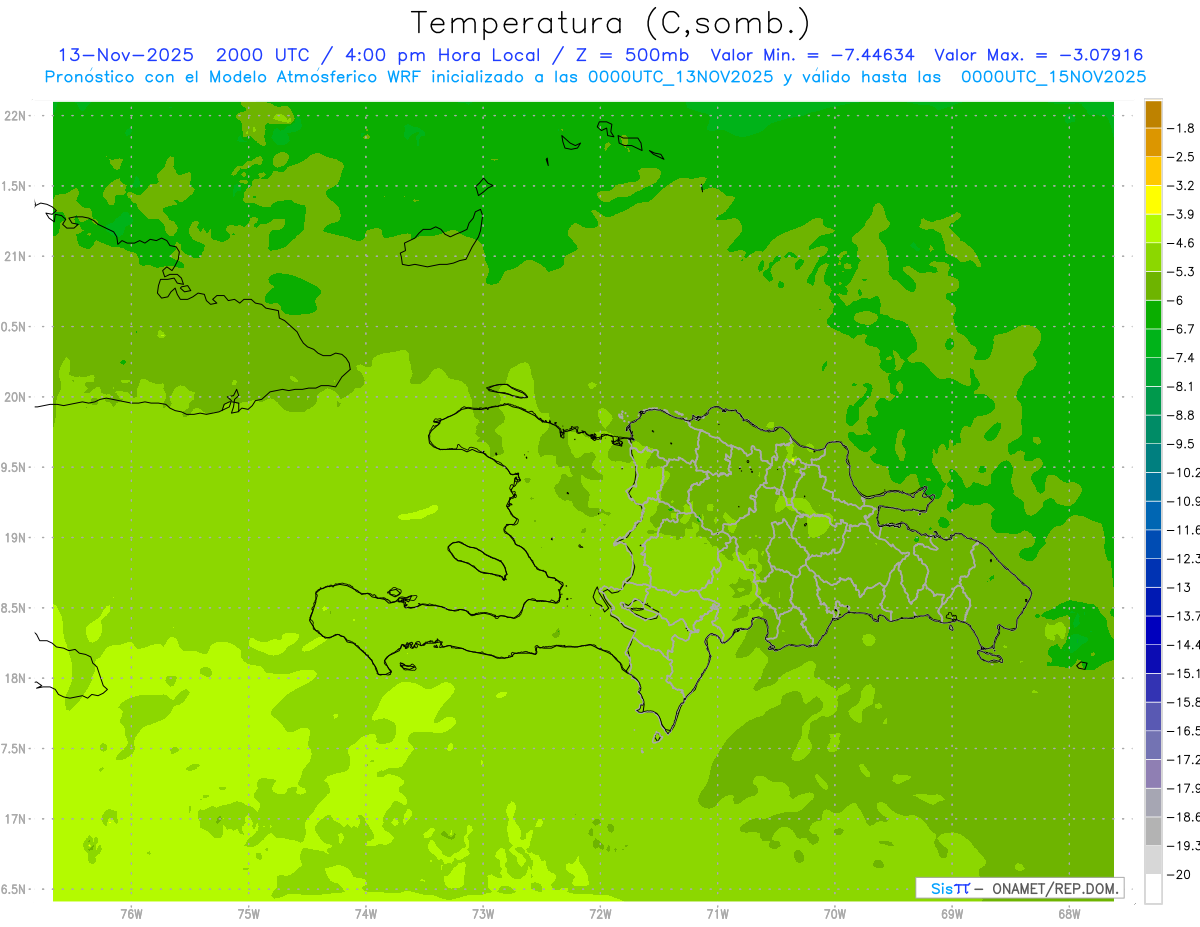Click the '-14.4' colorbar tick label
The image size is (1200, 927).
coord(1183,645)
